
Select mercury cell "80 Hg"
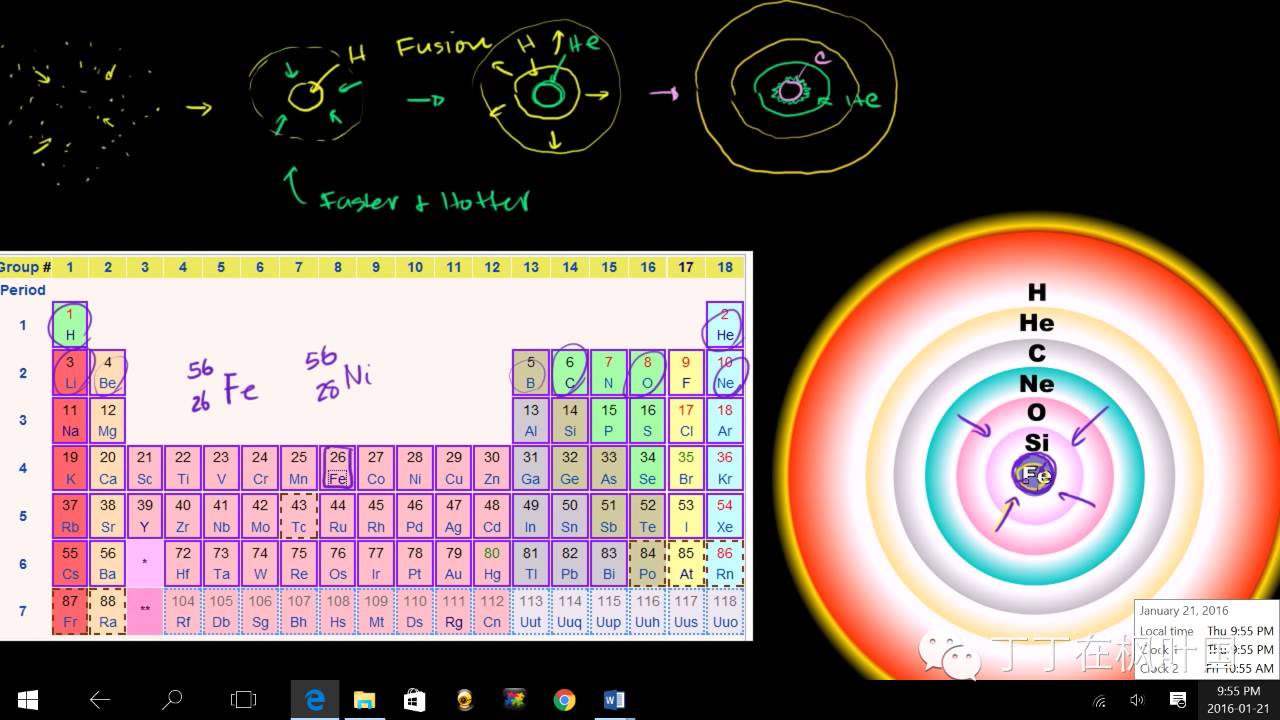pos(492,564)
